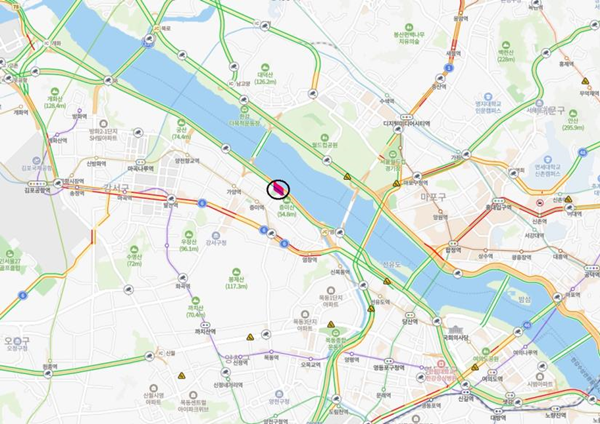The image size is (600, 424).
Task: Click the 강서구청 office icon
Action: click(x=216, y=235)
